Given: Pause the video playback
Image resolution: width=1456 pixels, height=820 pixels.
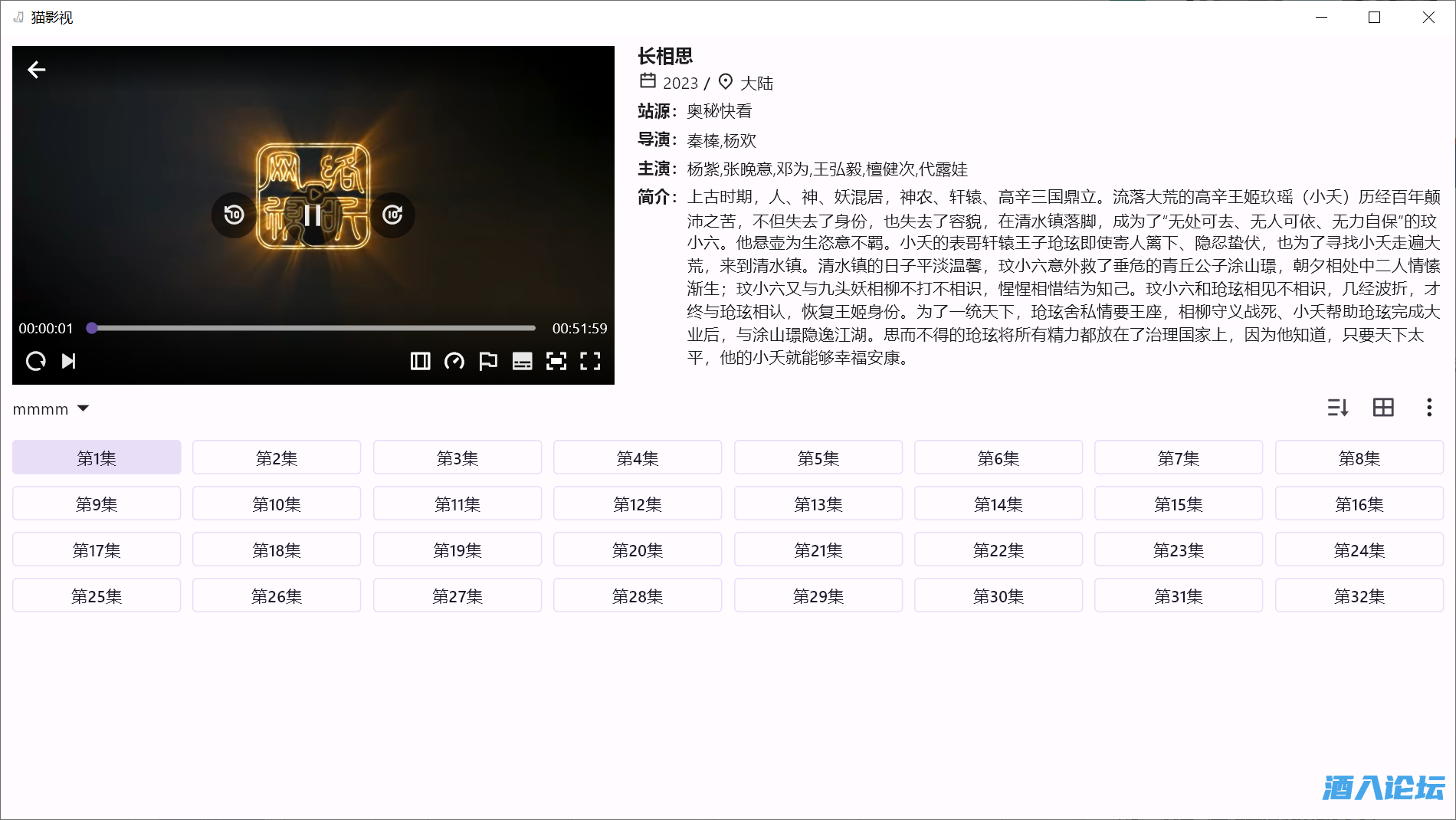Looking at the screenshot, I should tap(313, 215).
